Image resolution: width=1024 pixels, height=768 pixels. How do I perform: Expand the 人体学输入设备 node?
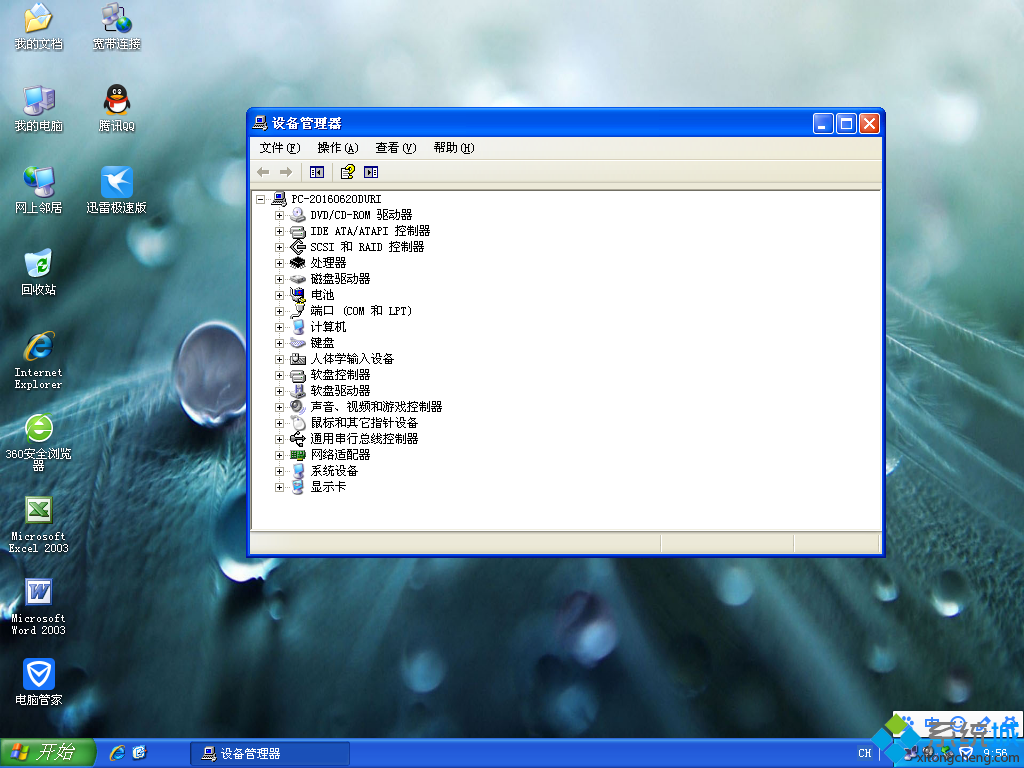[280, 359]
